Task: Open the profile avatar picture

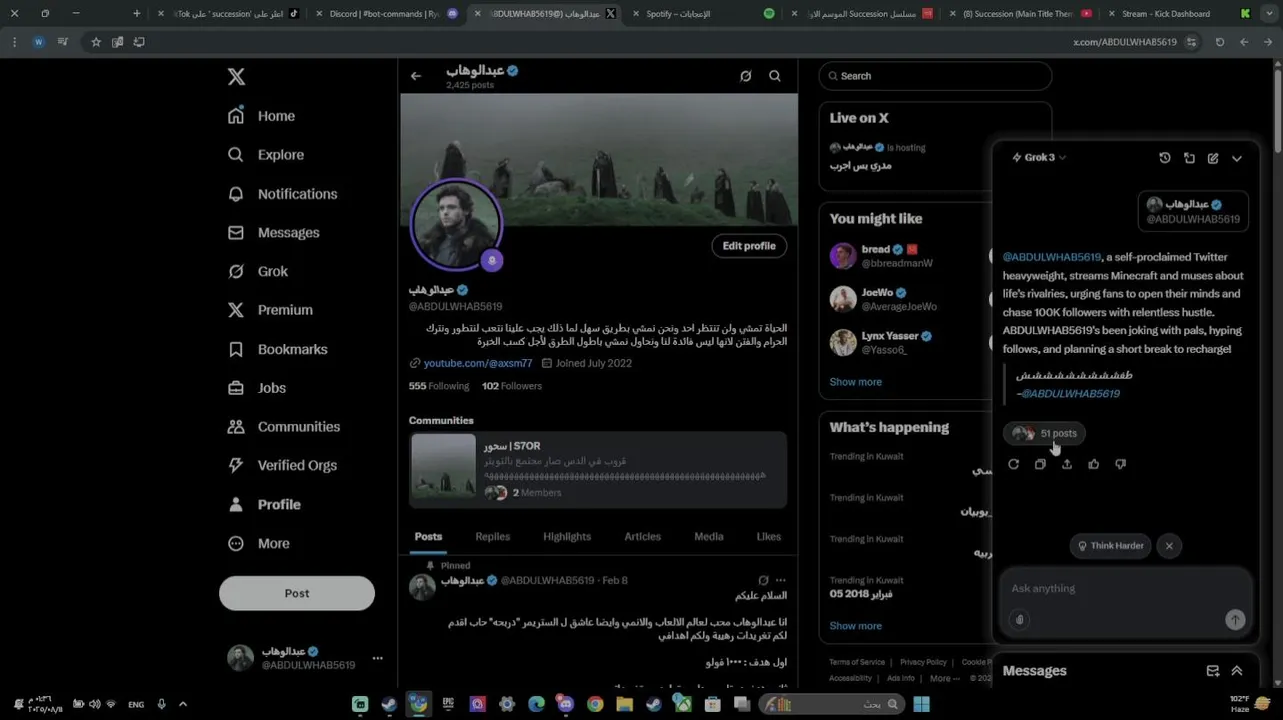Action: 456,224
